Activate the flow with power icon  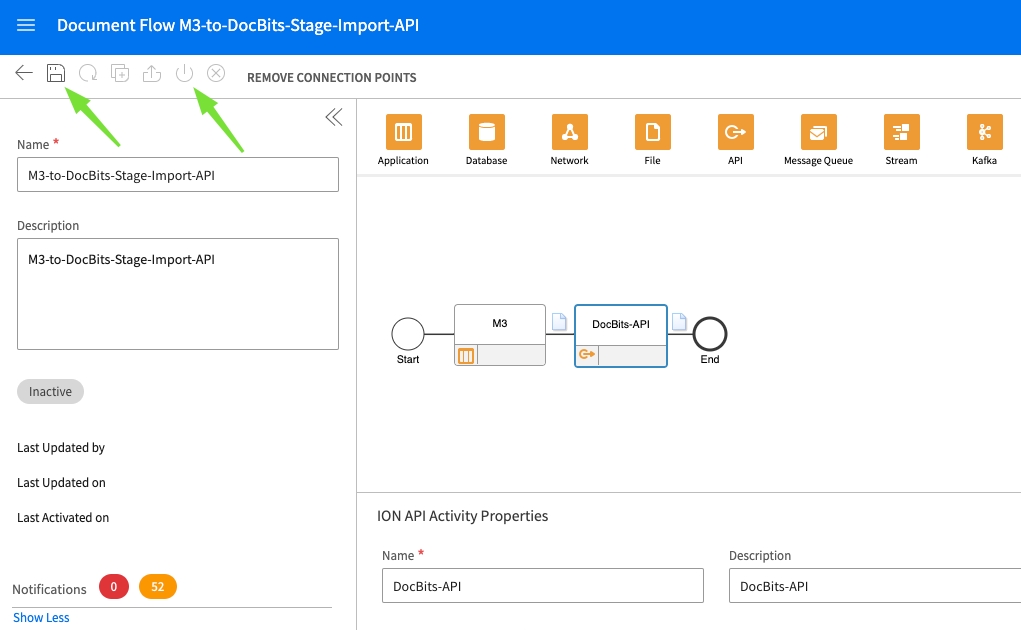pyautogui.click(x=184, y=73)
